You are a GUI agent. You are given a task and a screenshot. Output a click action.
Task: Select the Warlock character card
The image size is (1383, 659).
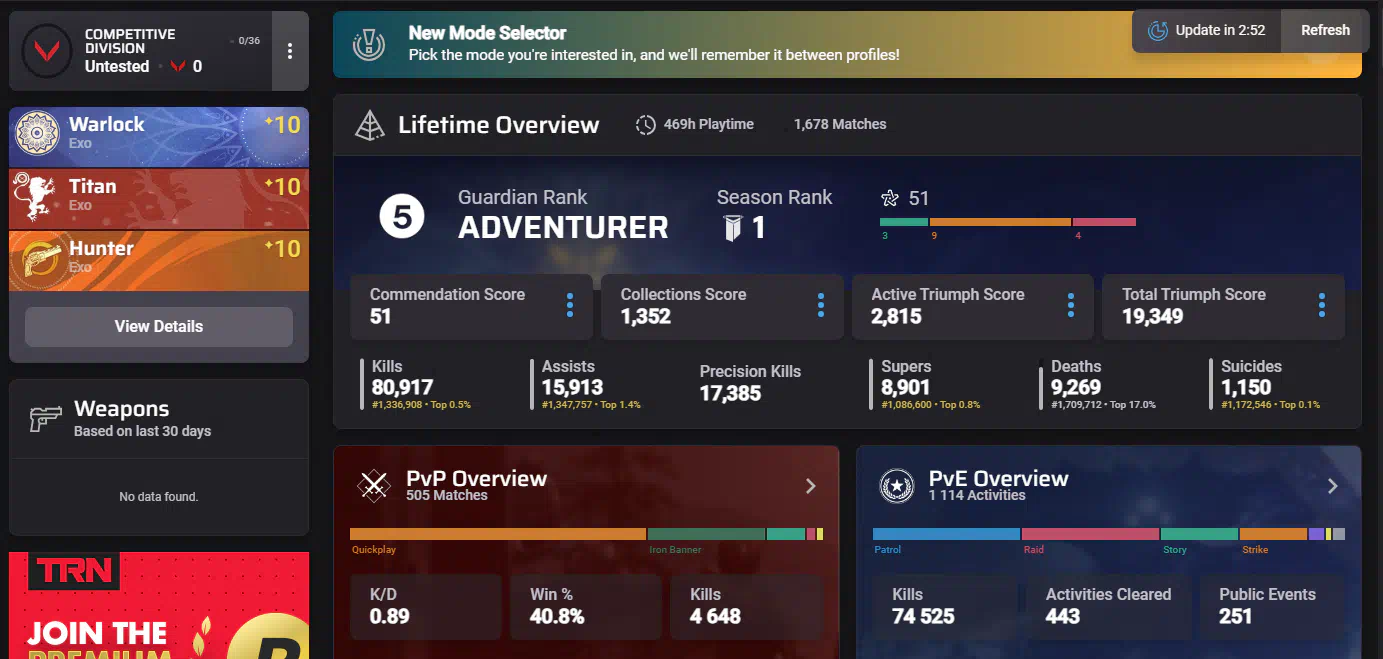coord(159,136)
